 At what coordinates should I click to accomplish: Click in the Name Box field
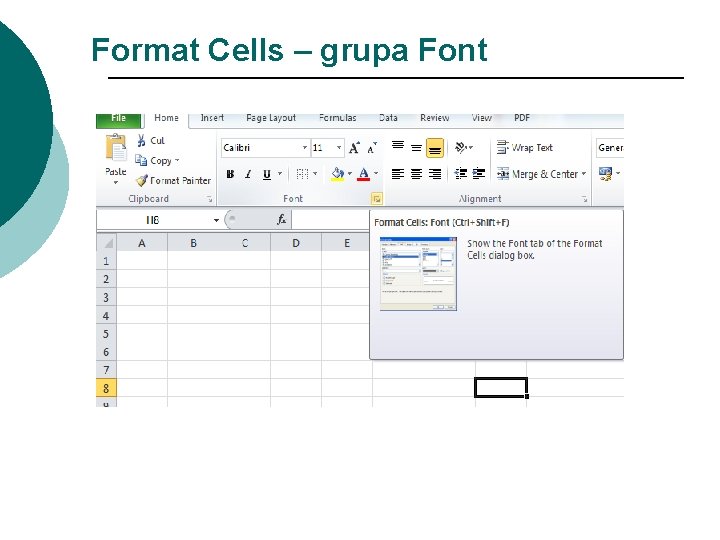coord(153,220)
